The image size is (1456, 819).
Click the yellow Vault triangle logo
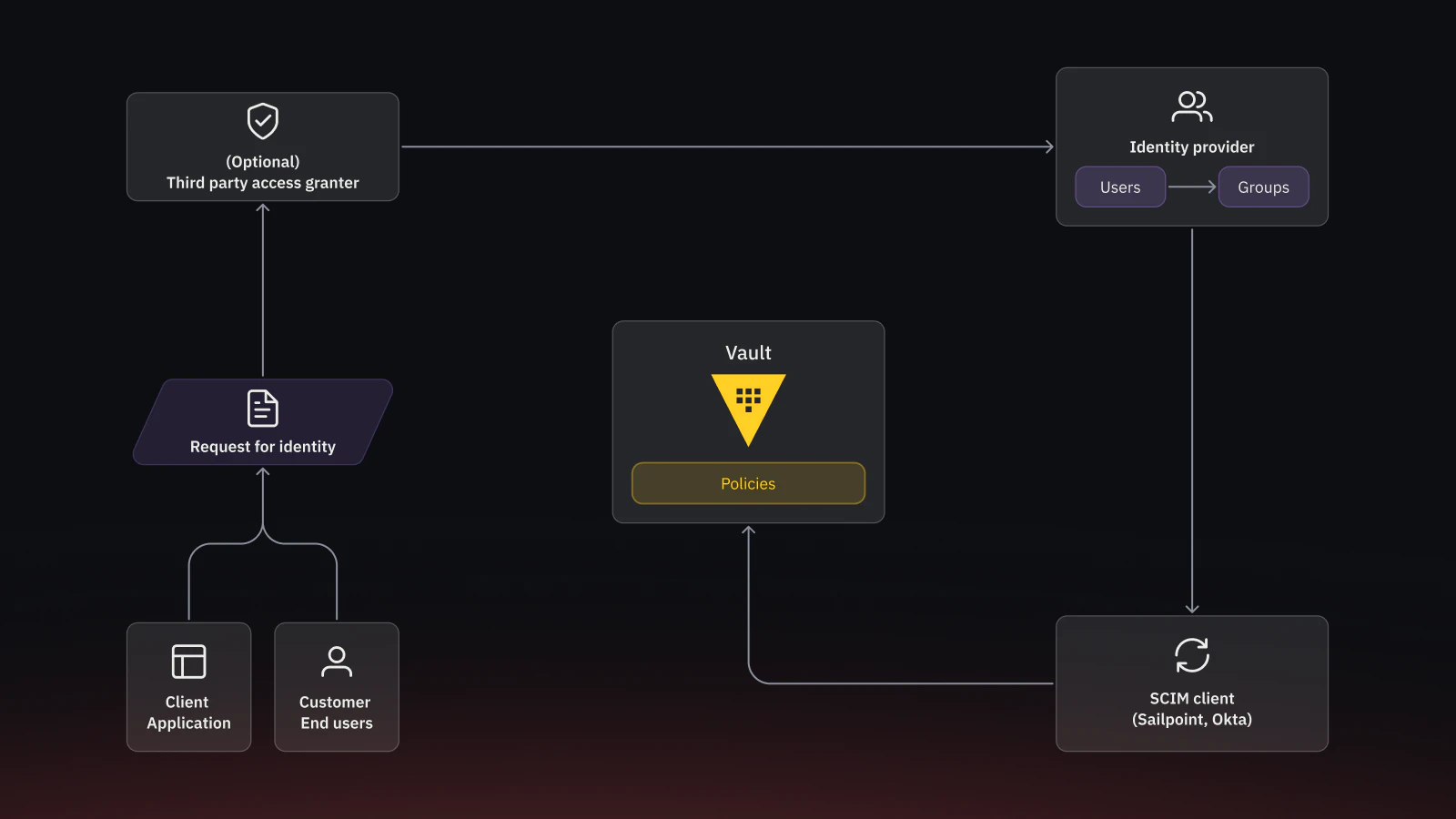(748, 409)
